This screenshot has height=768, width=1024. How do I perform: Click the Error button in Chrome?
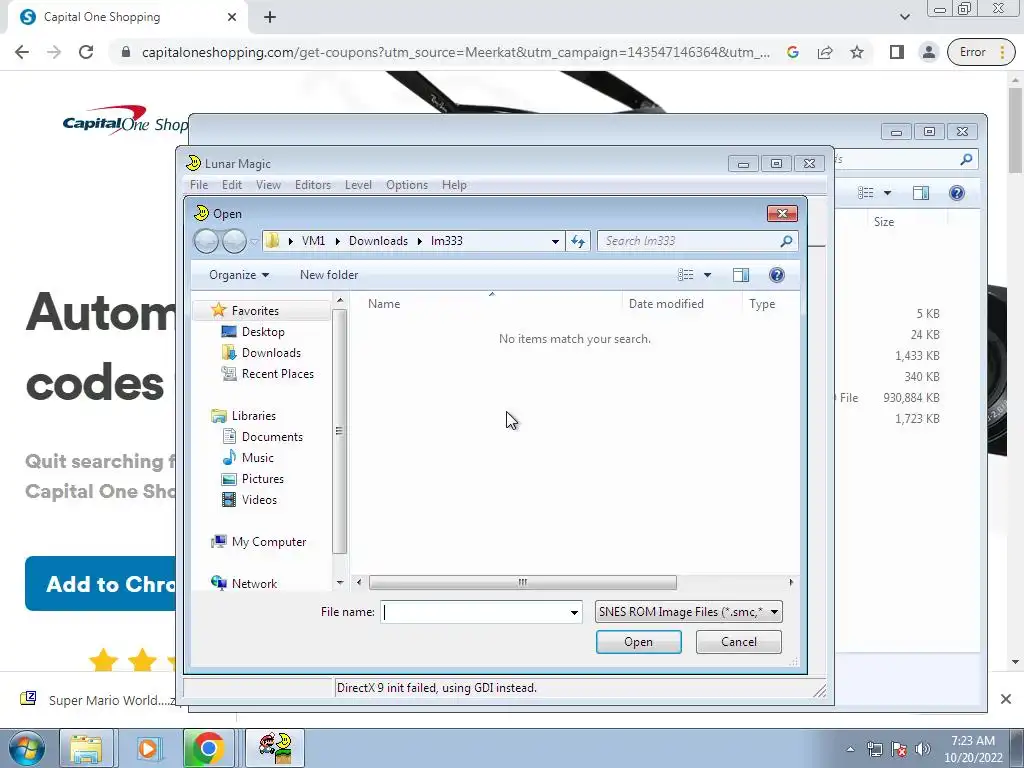point(981,52)
